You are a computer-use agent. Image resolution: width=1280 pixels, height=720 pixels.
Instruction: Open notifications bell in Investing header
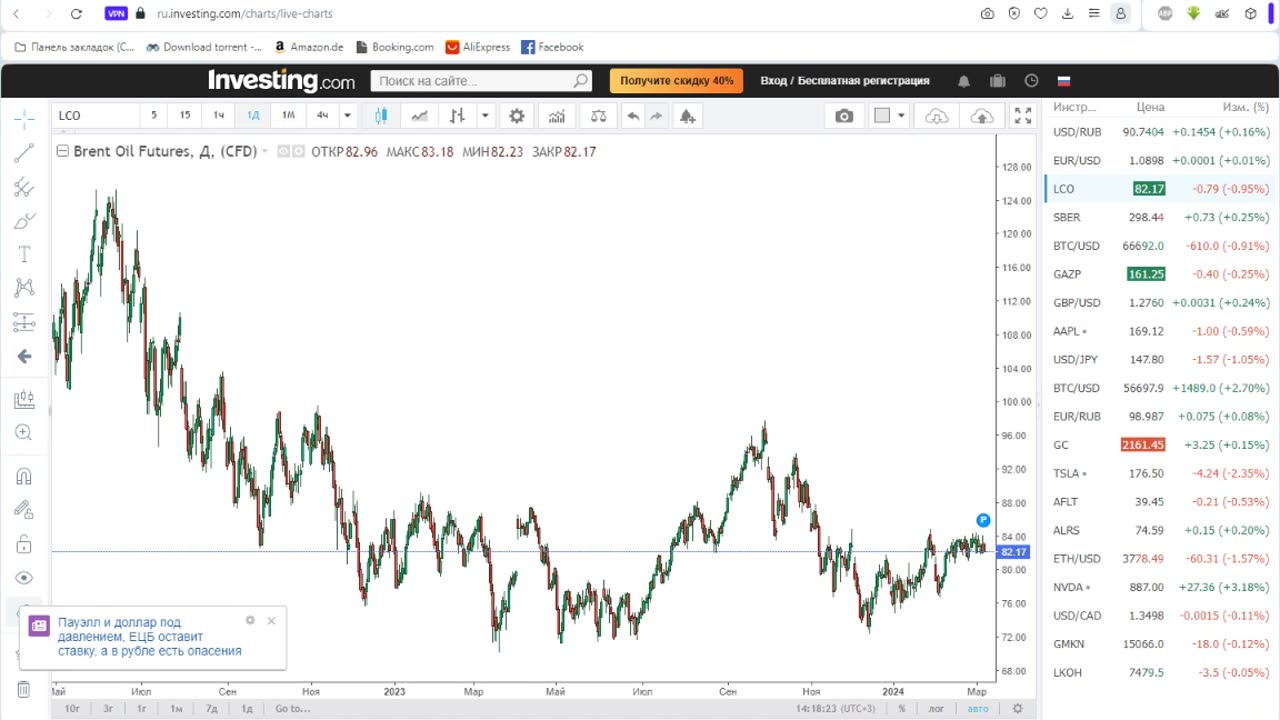tap(964, 81)
